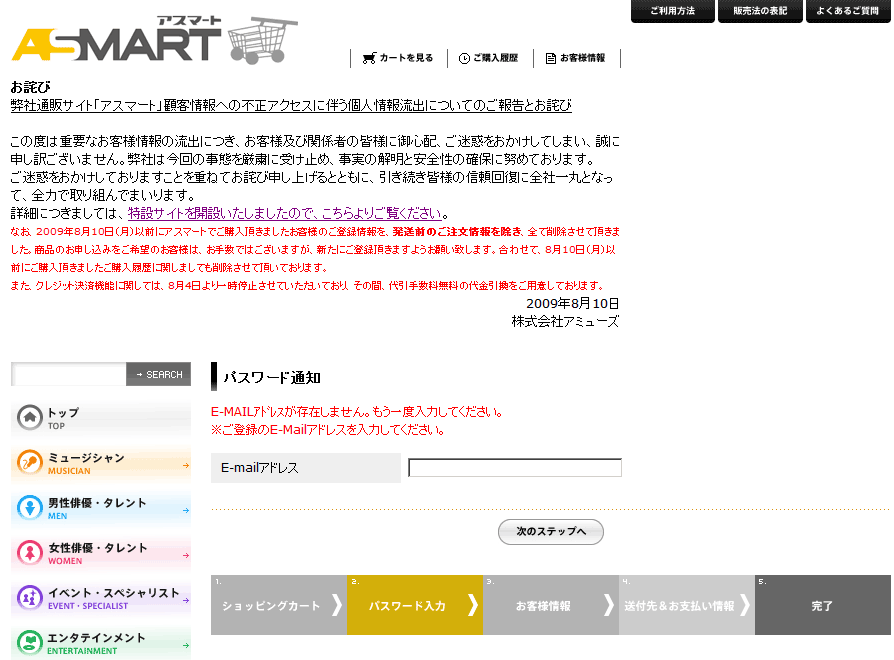Click step 4 送付先&お支払い情報 in progress bar
The width and height of the screenshot is (894, 660).
[x=687, y=605]
